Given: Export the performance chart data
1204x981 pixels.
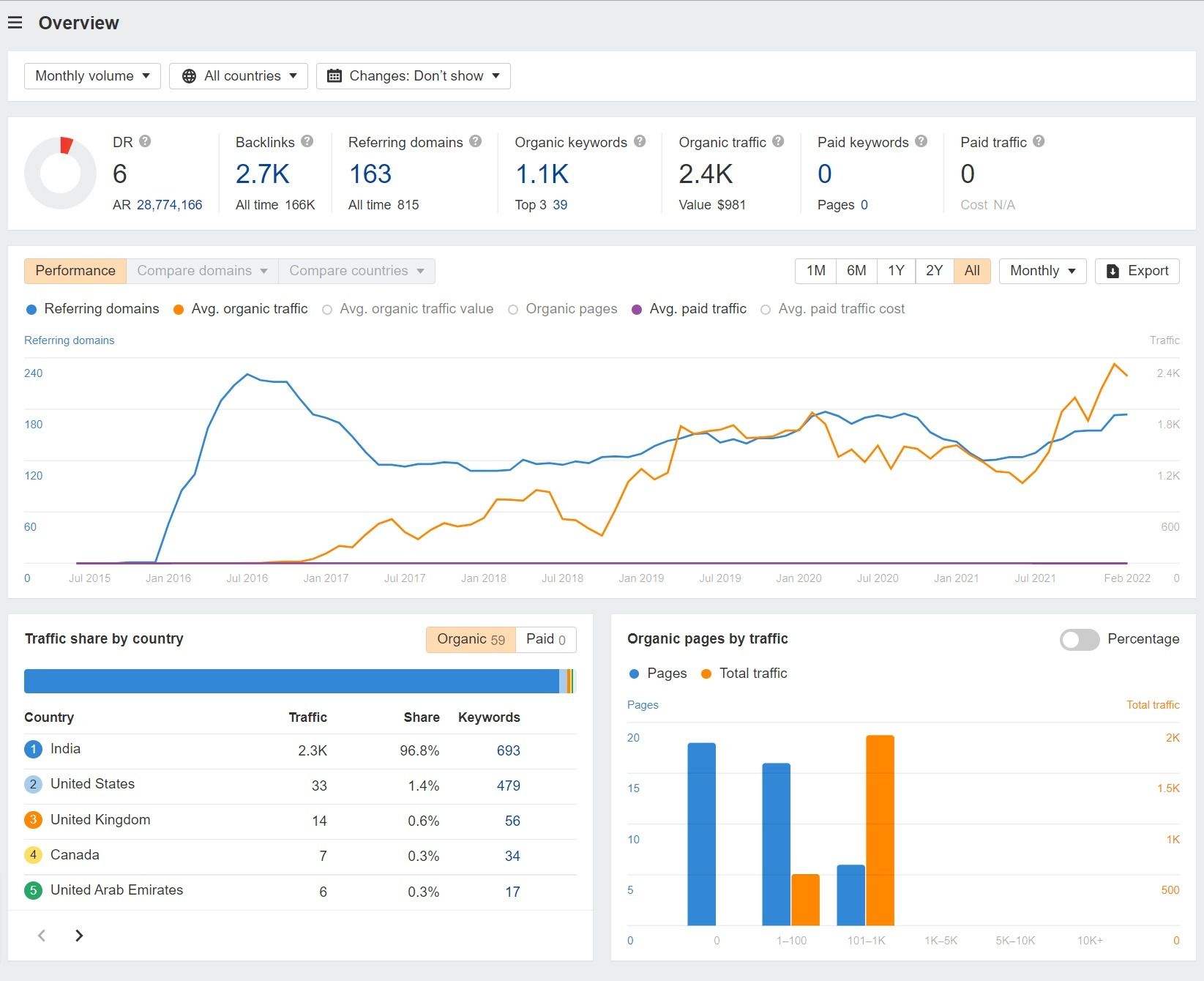Looking at the screenshot, I should pos(1137,271).
